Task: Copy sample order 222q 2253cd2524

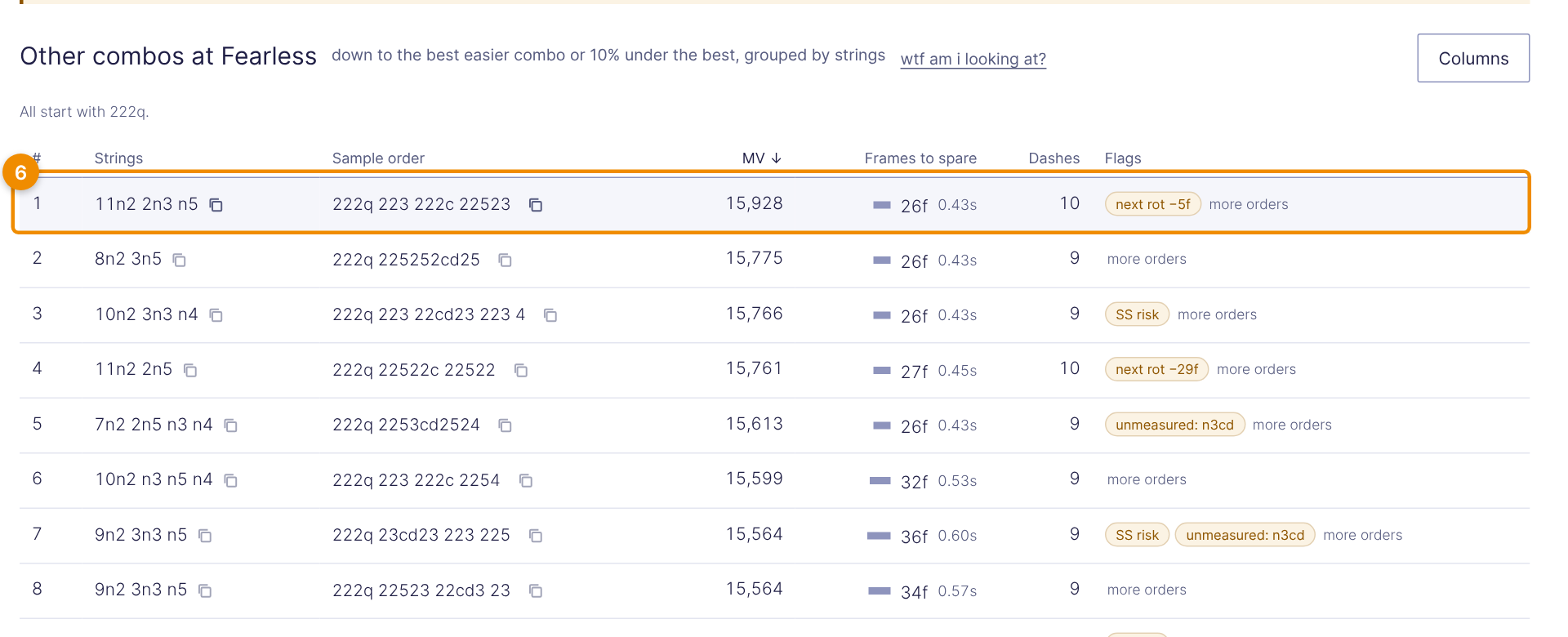Action: point(506,425)
